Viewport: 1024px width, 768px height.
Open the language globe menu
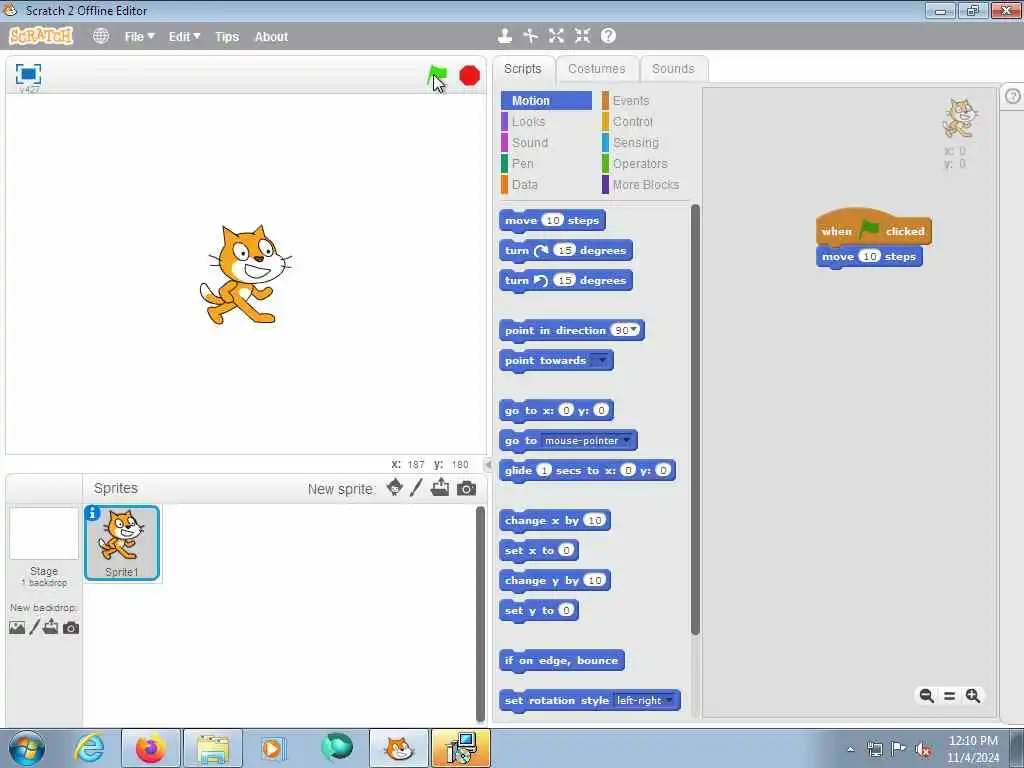click(x=101, y=36)
